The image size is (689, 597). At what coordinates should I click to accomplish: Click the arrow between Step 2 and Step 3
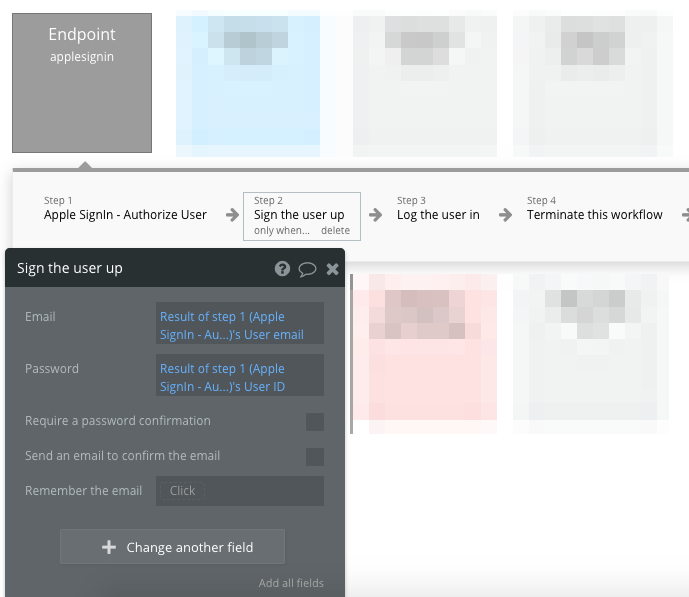click(x=375, y=215)
